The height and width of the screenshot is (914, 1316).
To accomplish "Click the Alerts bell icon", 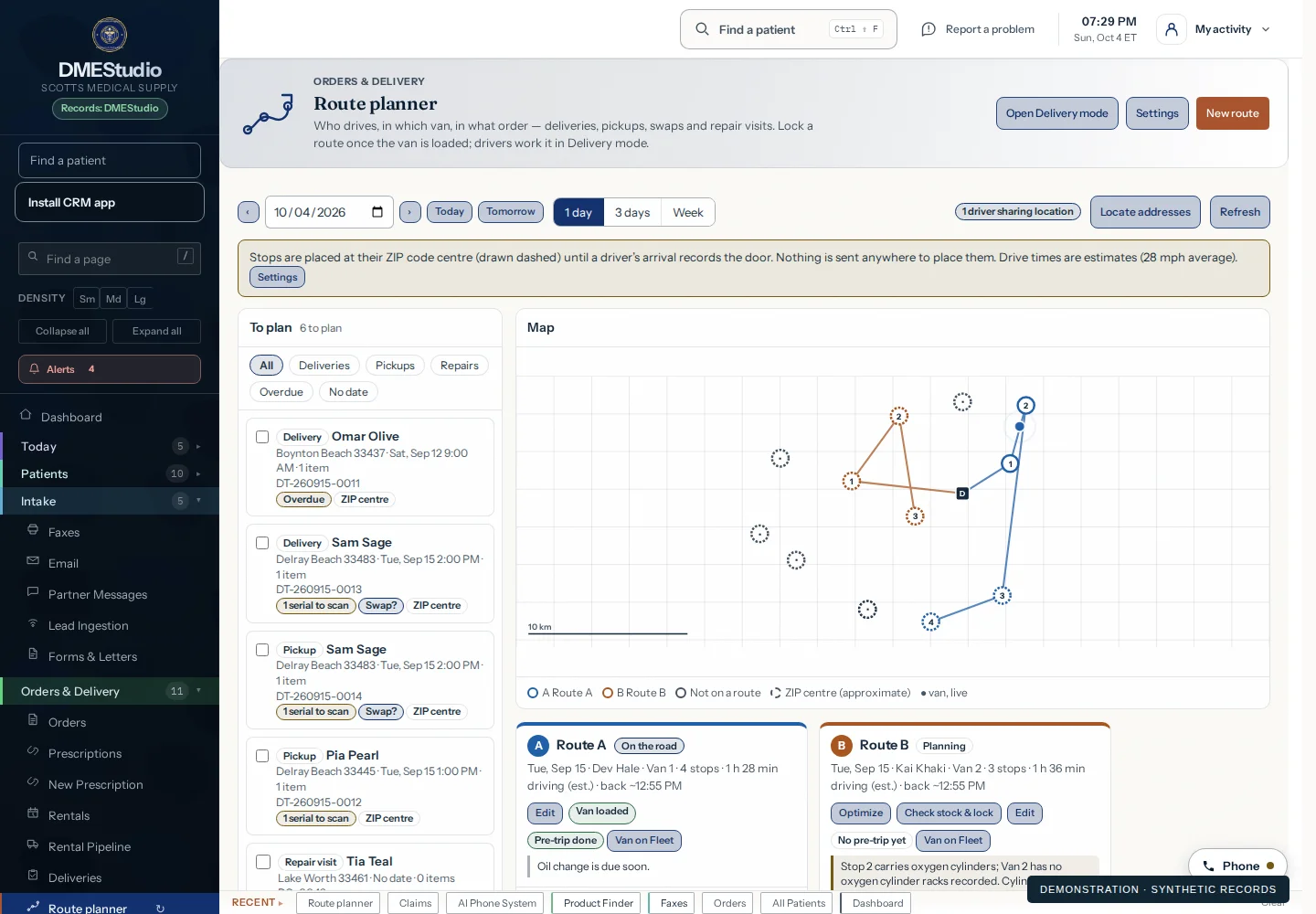I will point(35,369).
